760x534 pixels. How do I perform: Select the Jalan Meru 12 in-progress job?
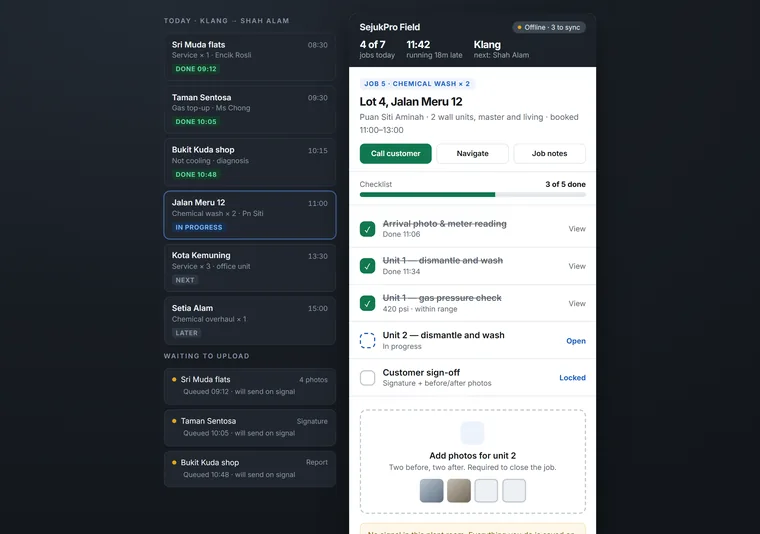(250, 215)
